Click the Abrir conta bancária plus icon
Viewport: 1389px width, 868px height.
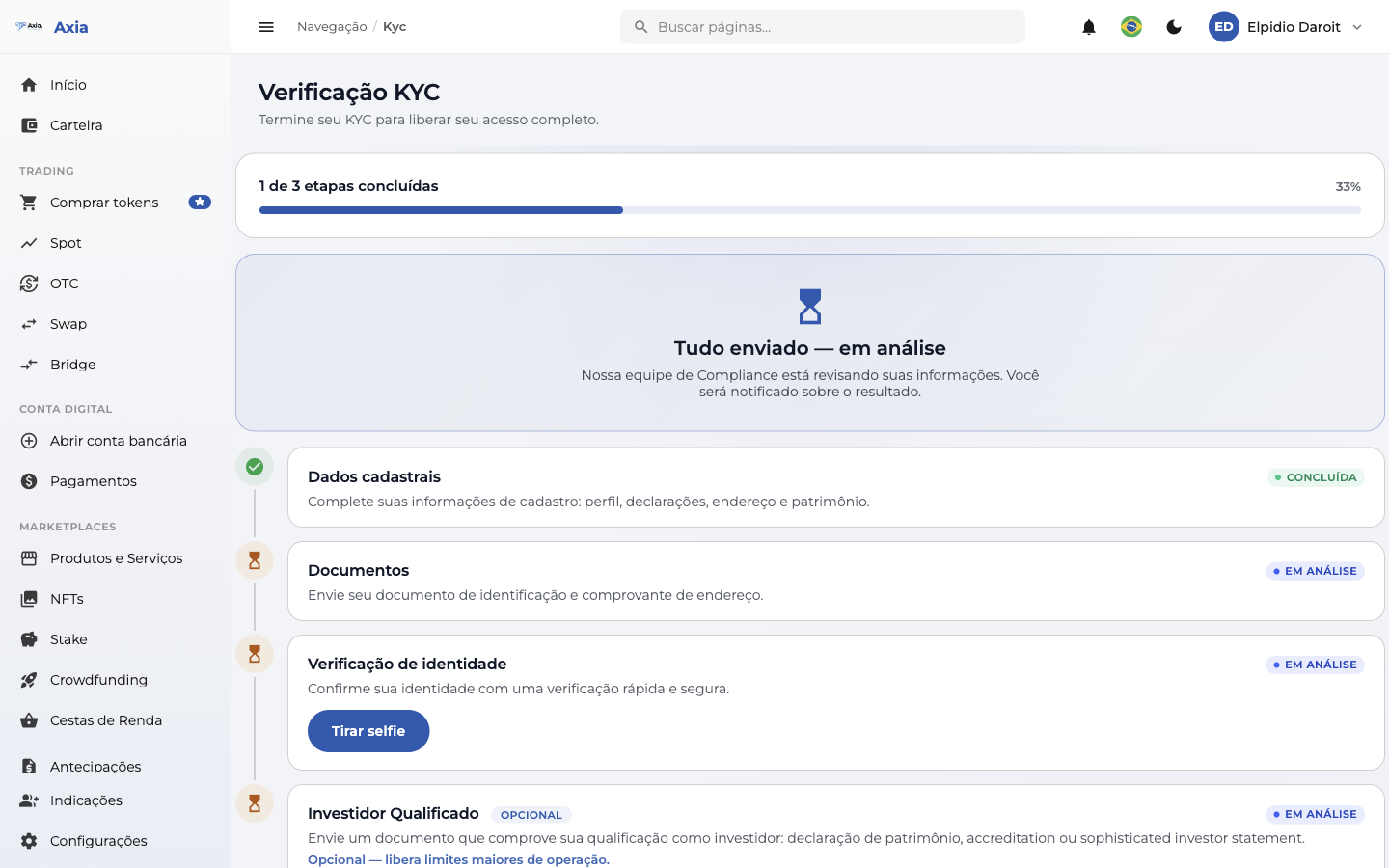tap(29, 441)
